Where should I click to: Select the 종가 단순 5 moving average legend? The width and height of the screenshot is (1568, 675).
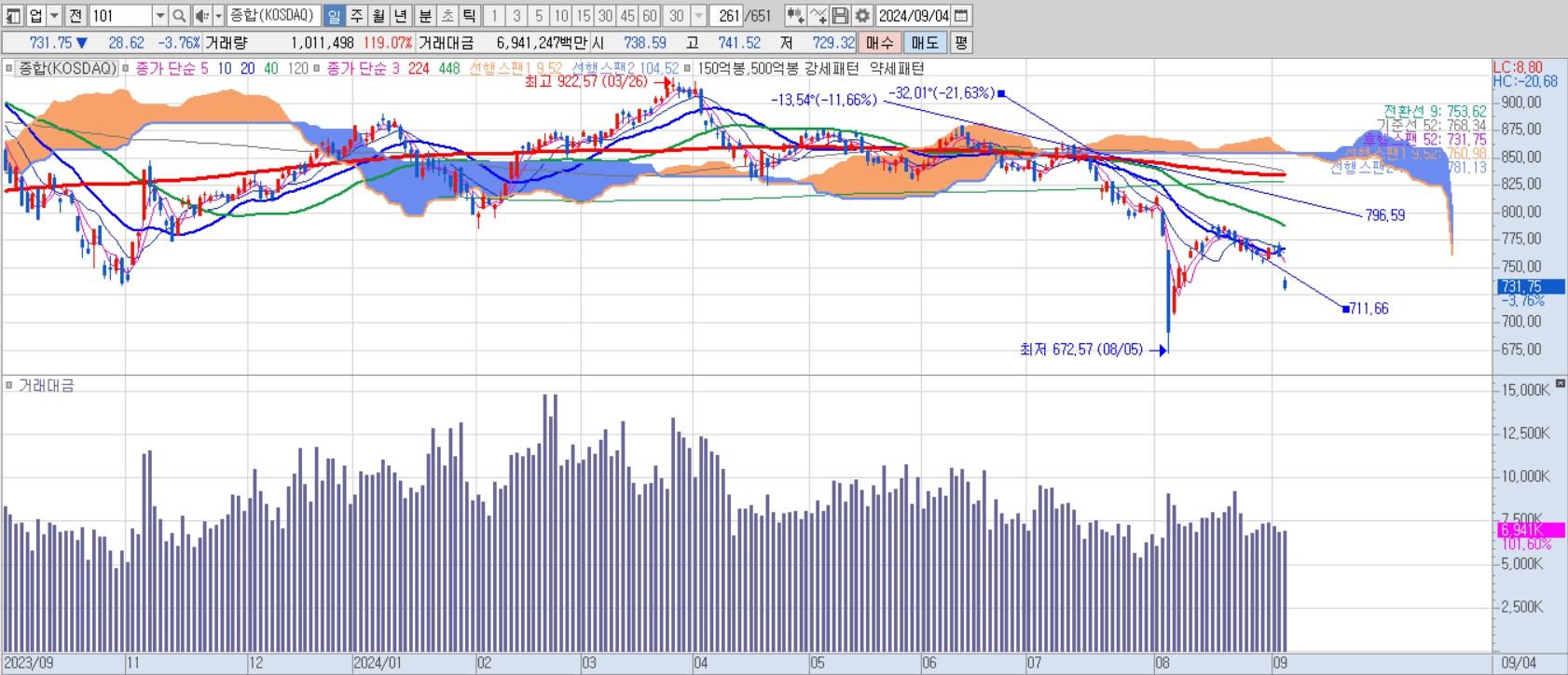[x=172, y=68]
